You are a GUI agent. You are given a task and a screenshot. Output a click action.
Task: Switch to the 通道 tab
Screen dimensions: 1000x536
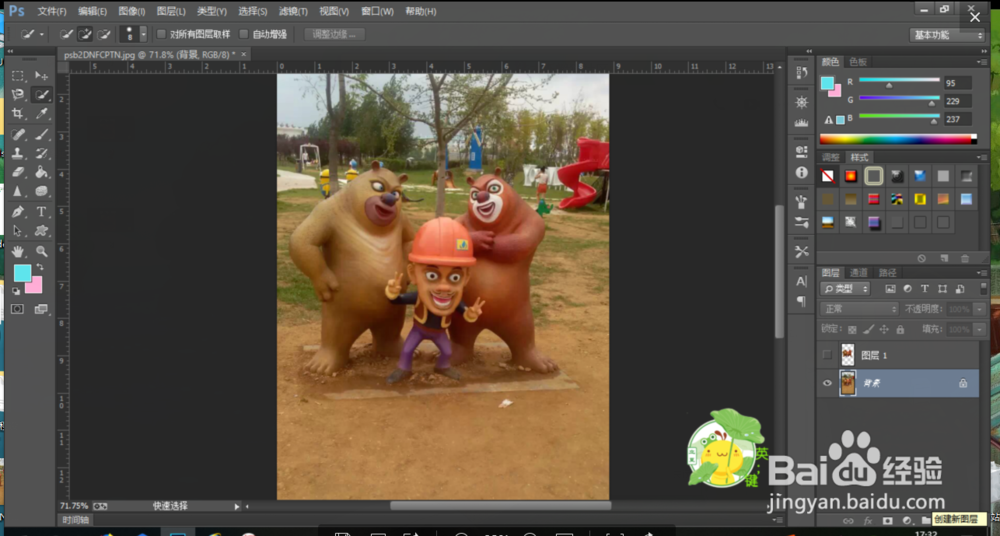(x=859, y=272)
